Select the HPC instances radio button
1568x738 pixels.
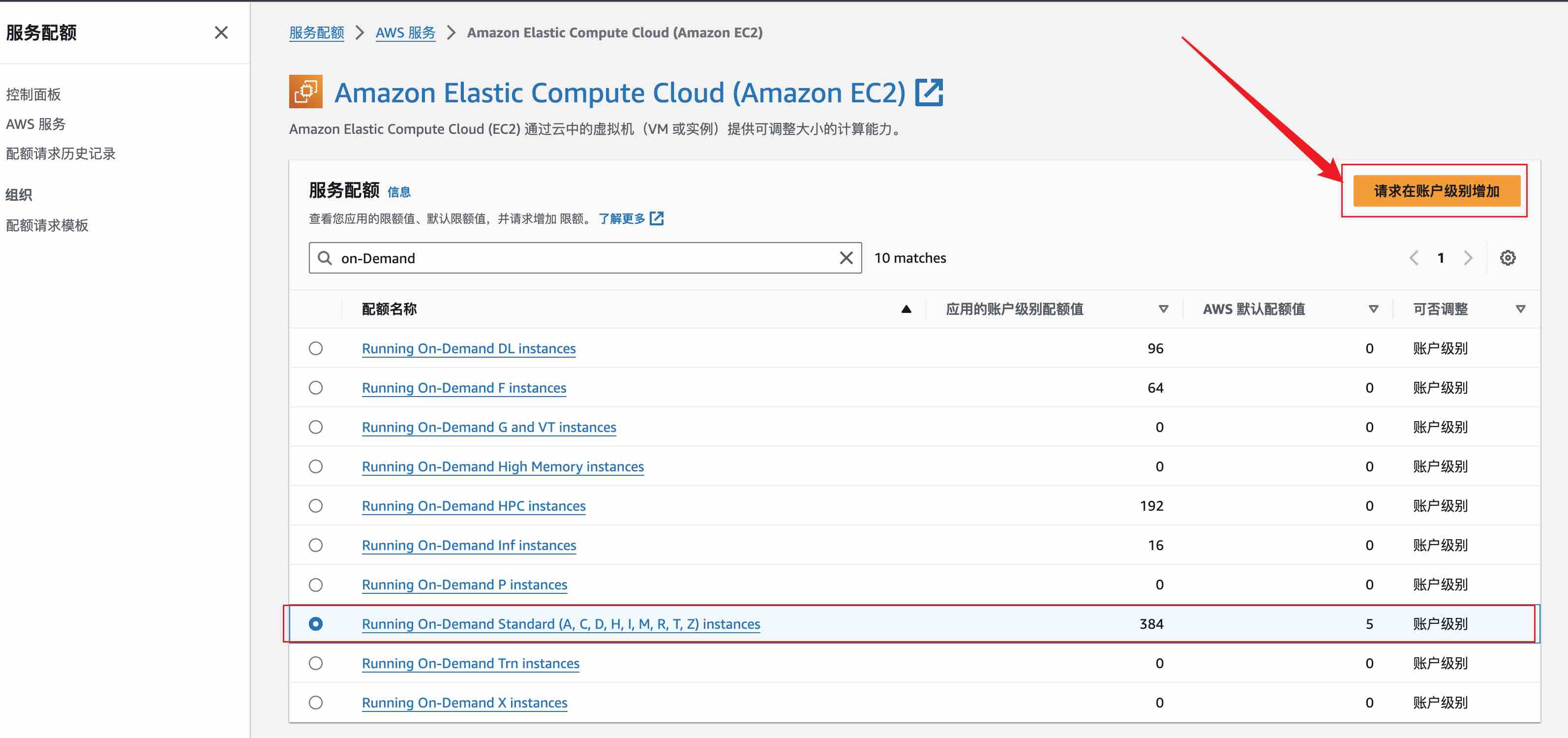click(315, 506)
